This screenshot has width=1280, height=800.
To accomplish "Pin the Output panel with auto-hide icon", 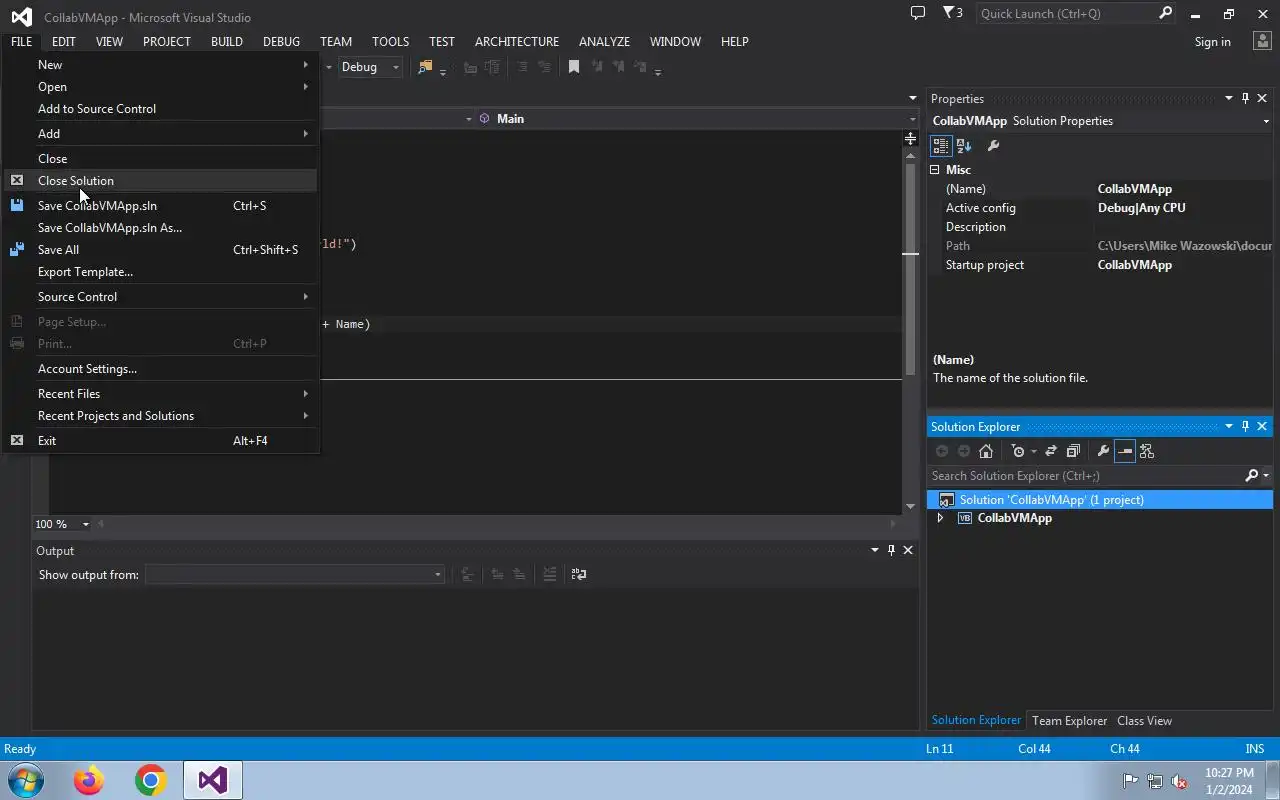I will coord(891,550).
